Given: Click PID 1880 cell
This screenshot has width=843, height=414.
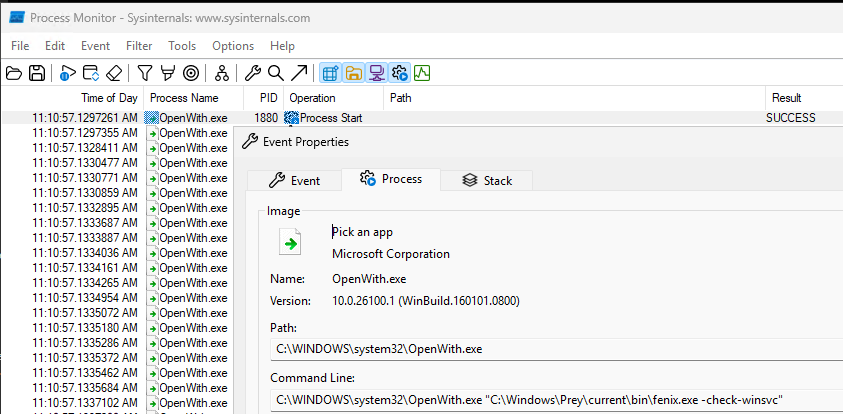Looking at the screenshot, I should coord(266,118).
